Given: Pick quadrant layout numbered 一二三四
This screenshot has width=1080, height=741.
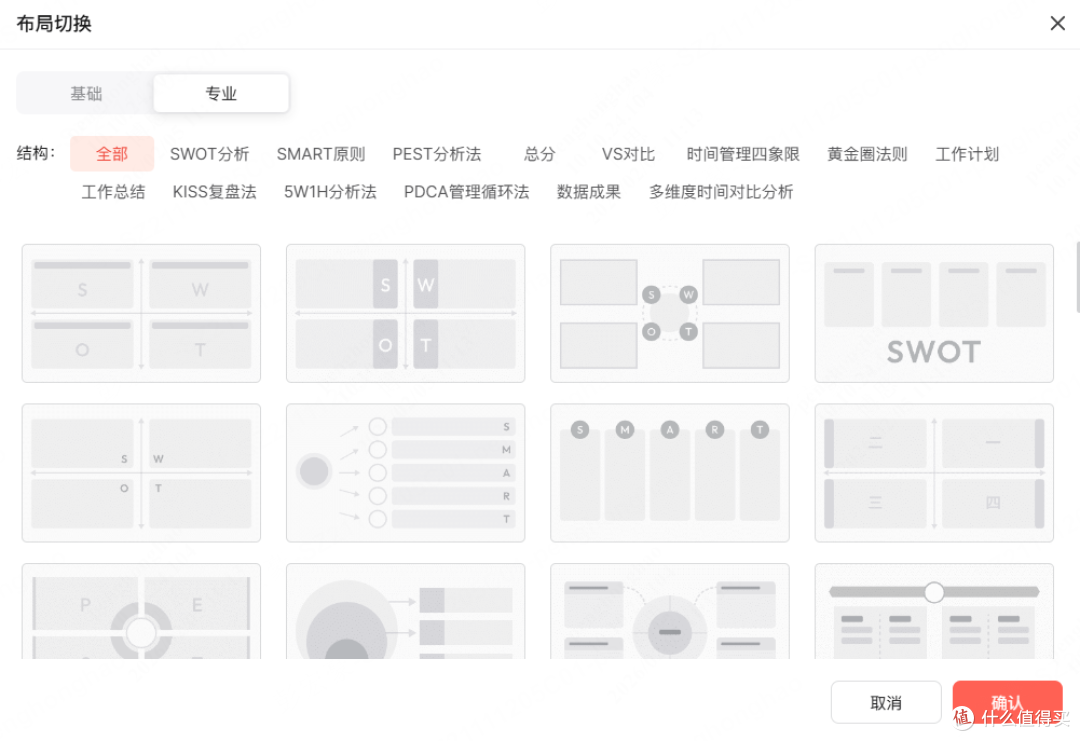Looking at the screenshot, I should click(934, 473).
